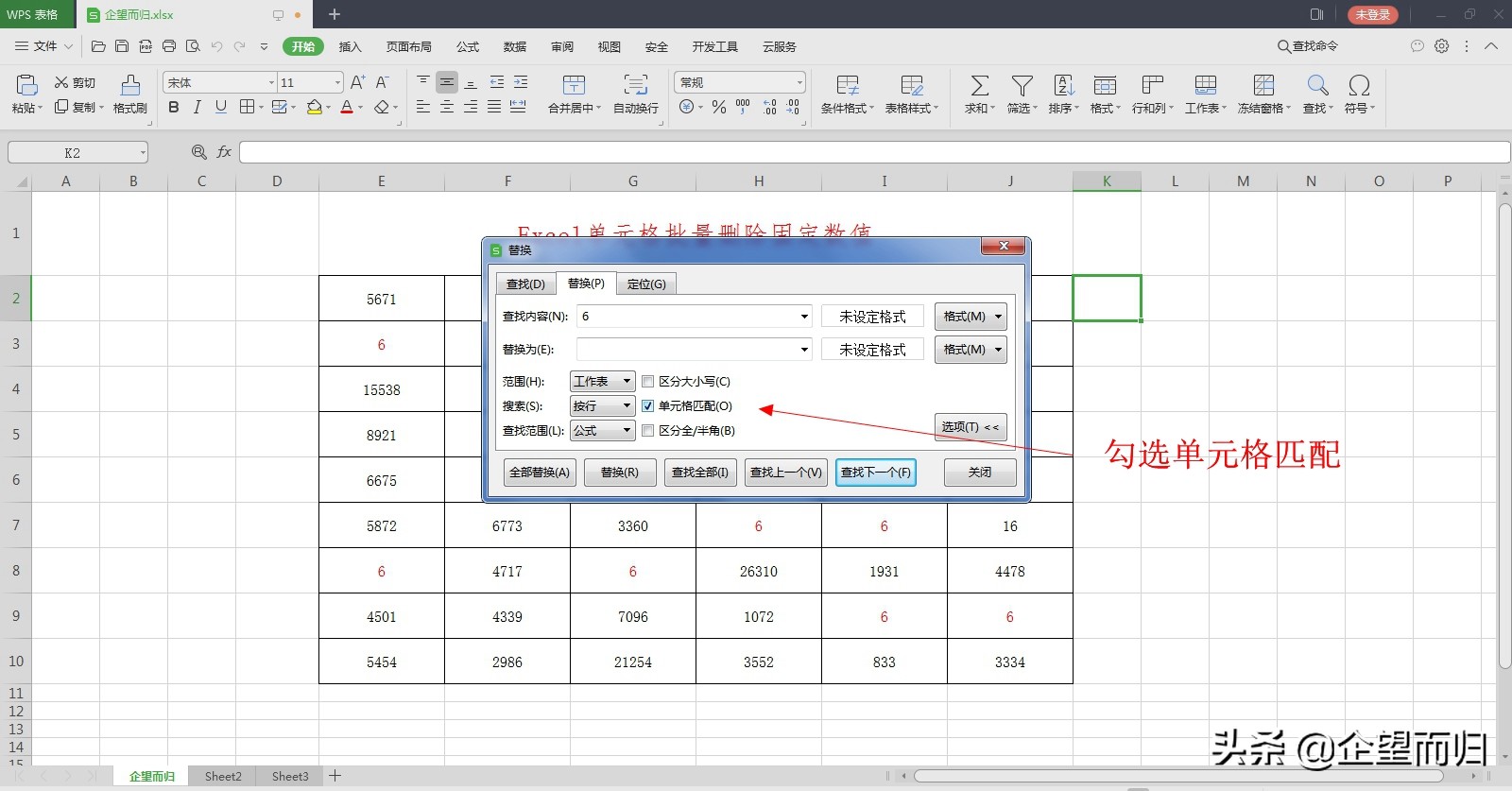The height and width of the screenshot is (791, 1512).
Task: Select cell containing 21254
Action: click(x=633, y=662)
